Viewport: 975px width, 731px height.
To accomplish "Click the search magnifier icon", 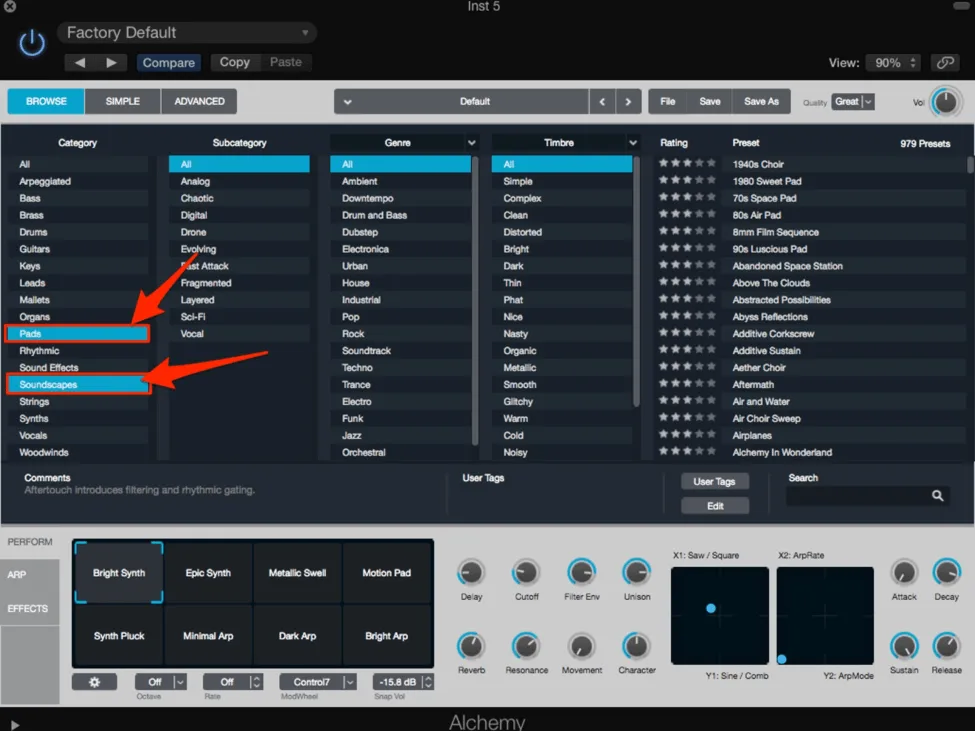I will click(938, 495).
